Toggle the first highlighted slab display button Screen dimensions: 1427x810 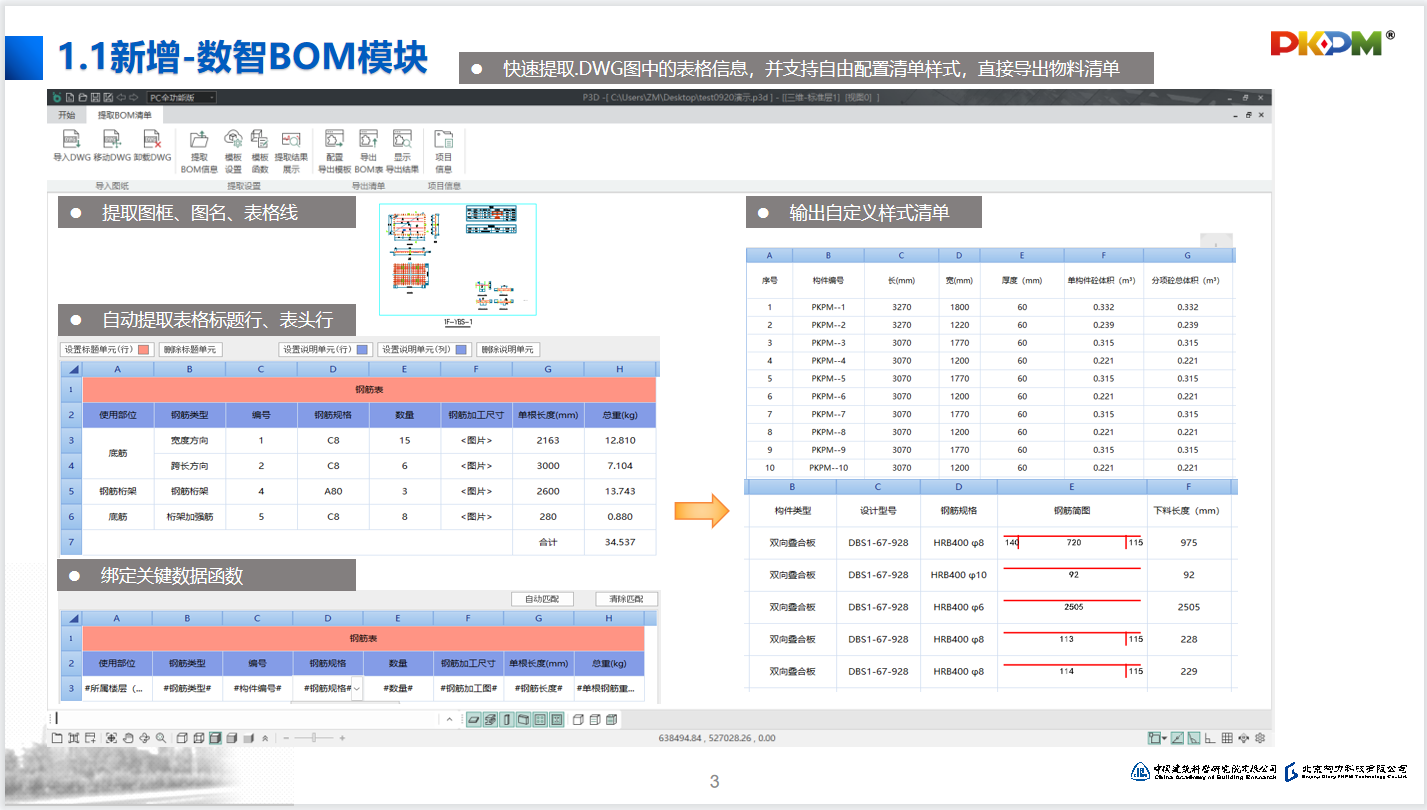[474, 719]
